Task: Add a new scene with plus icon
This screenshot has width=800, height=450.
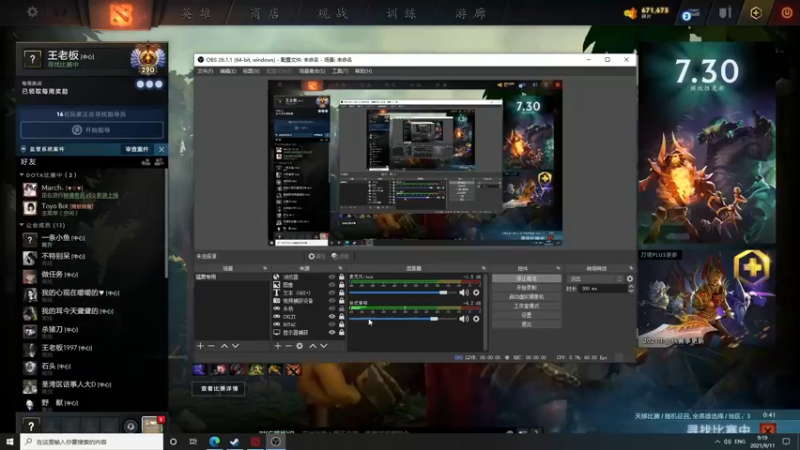Action: pos(200,346)
